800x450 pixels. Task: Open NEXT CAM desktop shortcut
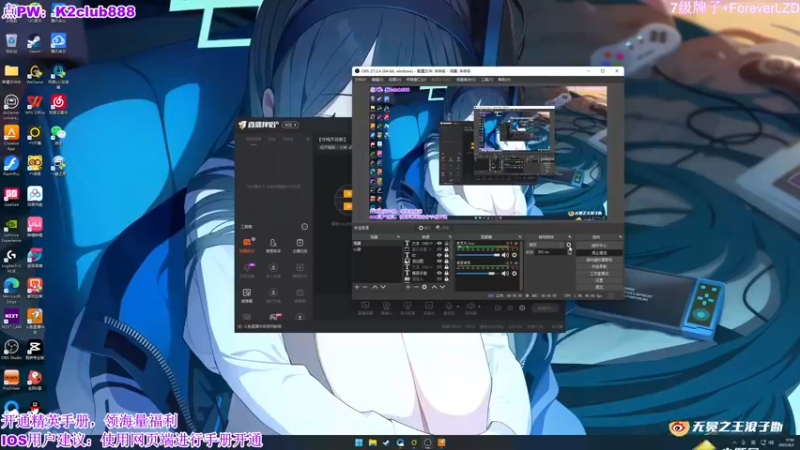coord(11,319)
